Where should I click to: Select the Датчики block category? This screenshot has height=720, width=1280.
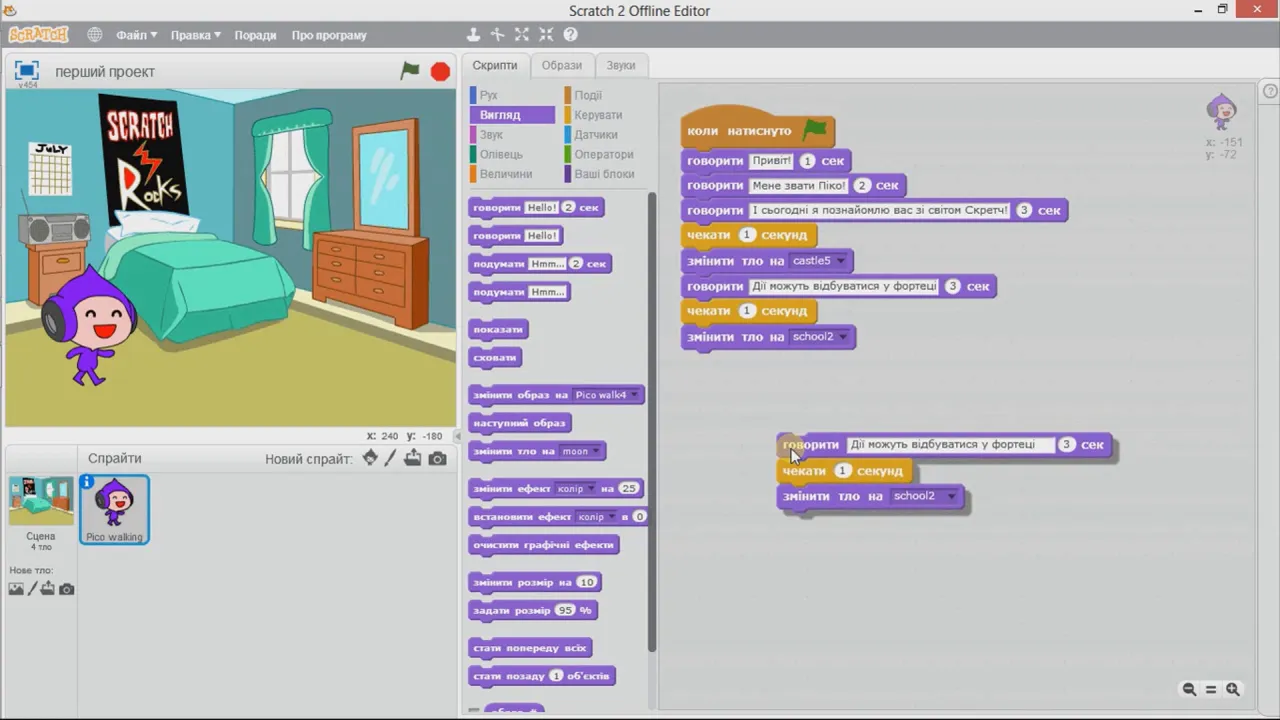pyautogui.click(x=606, y=134)
